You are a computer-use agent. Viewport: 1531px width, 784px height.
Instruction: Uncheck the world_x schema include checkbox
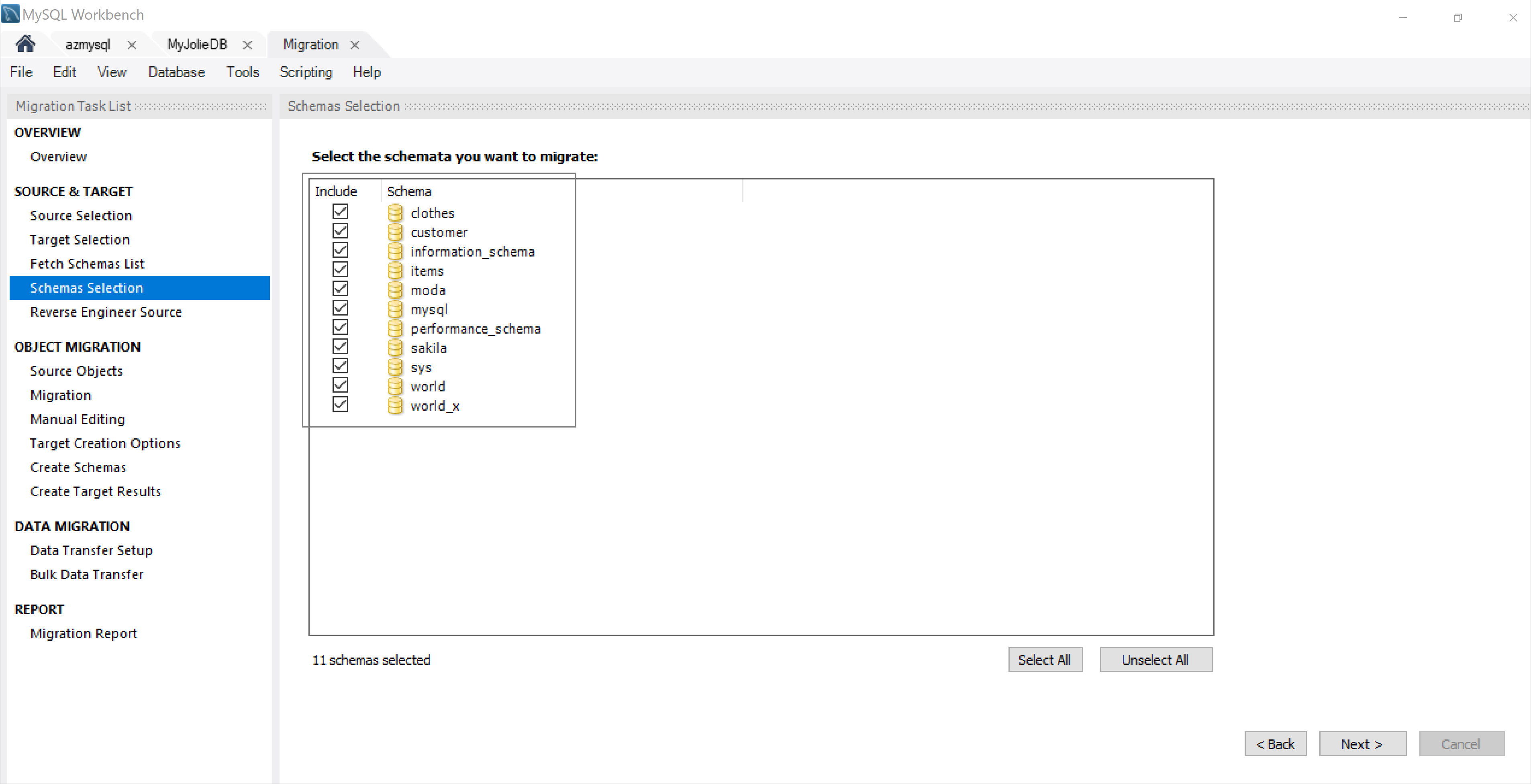(341, 405)
